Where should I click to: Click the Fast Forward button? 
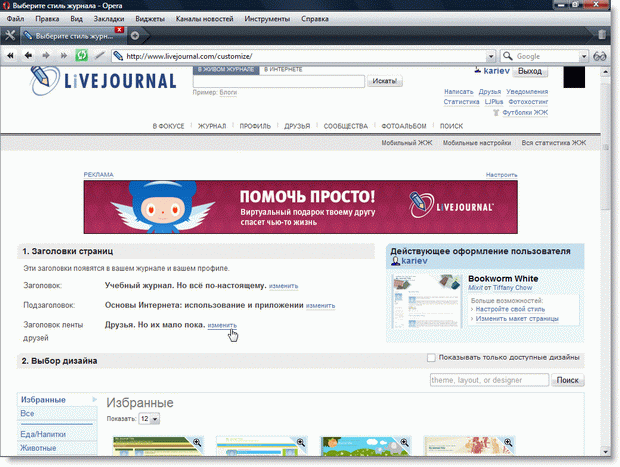click(63, 56)
